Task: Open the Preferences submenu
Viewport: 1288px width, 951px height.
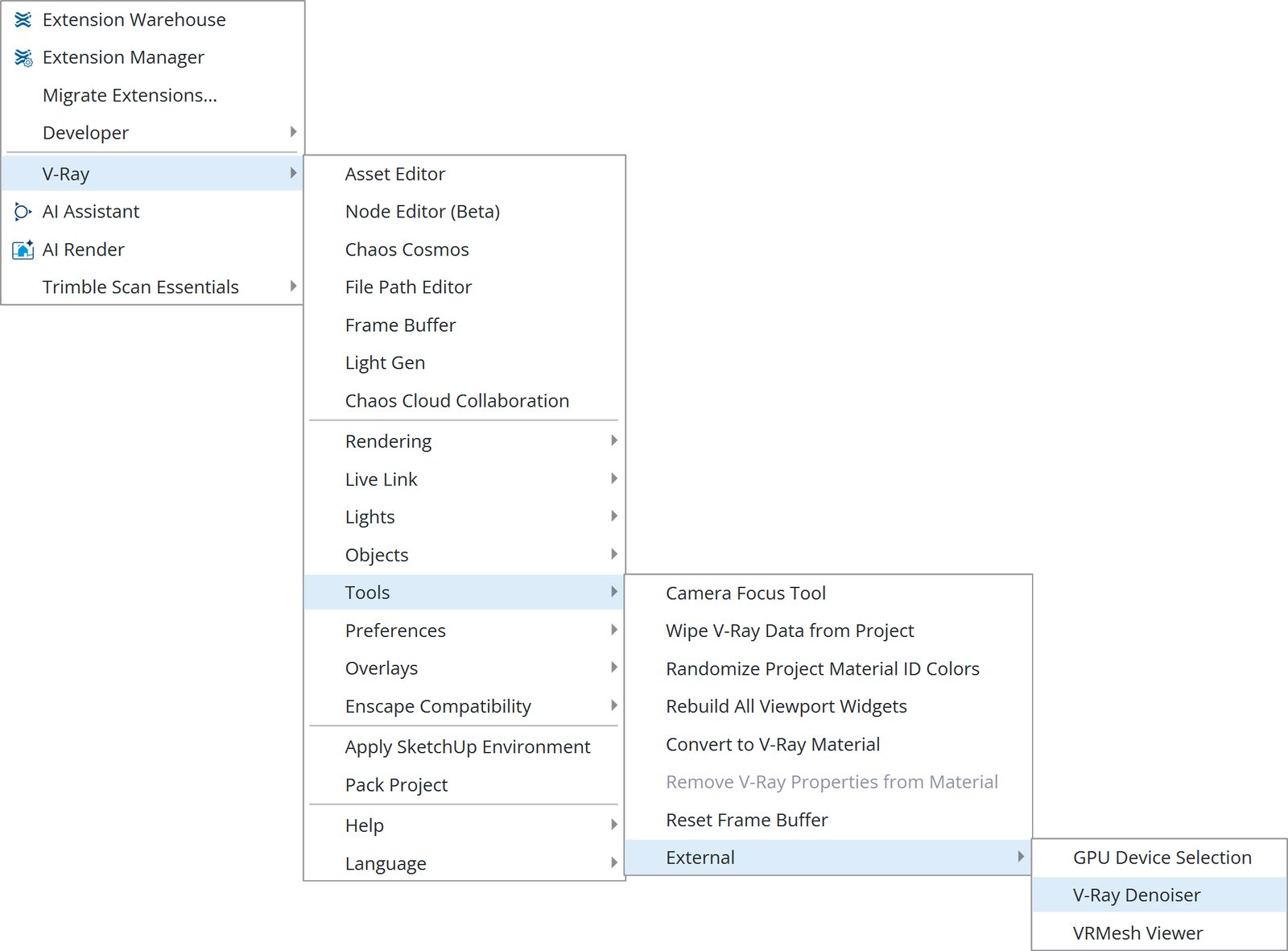Action: click(x=464, y=631)
